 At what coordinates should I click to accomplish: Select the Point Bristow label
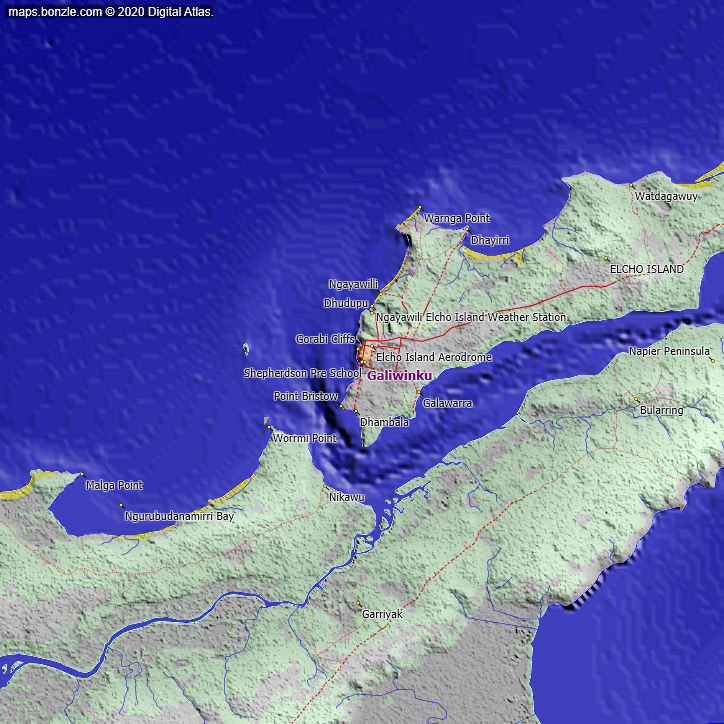pos(306,396)
